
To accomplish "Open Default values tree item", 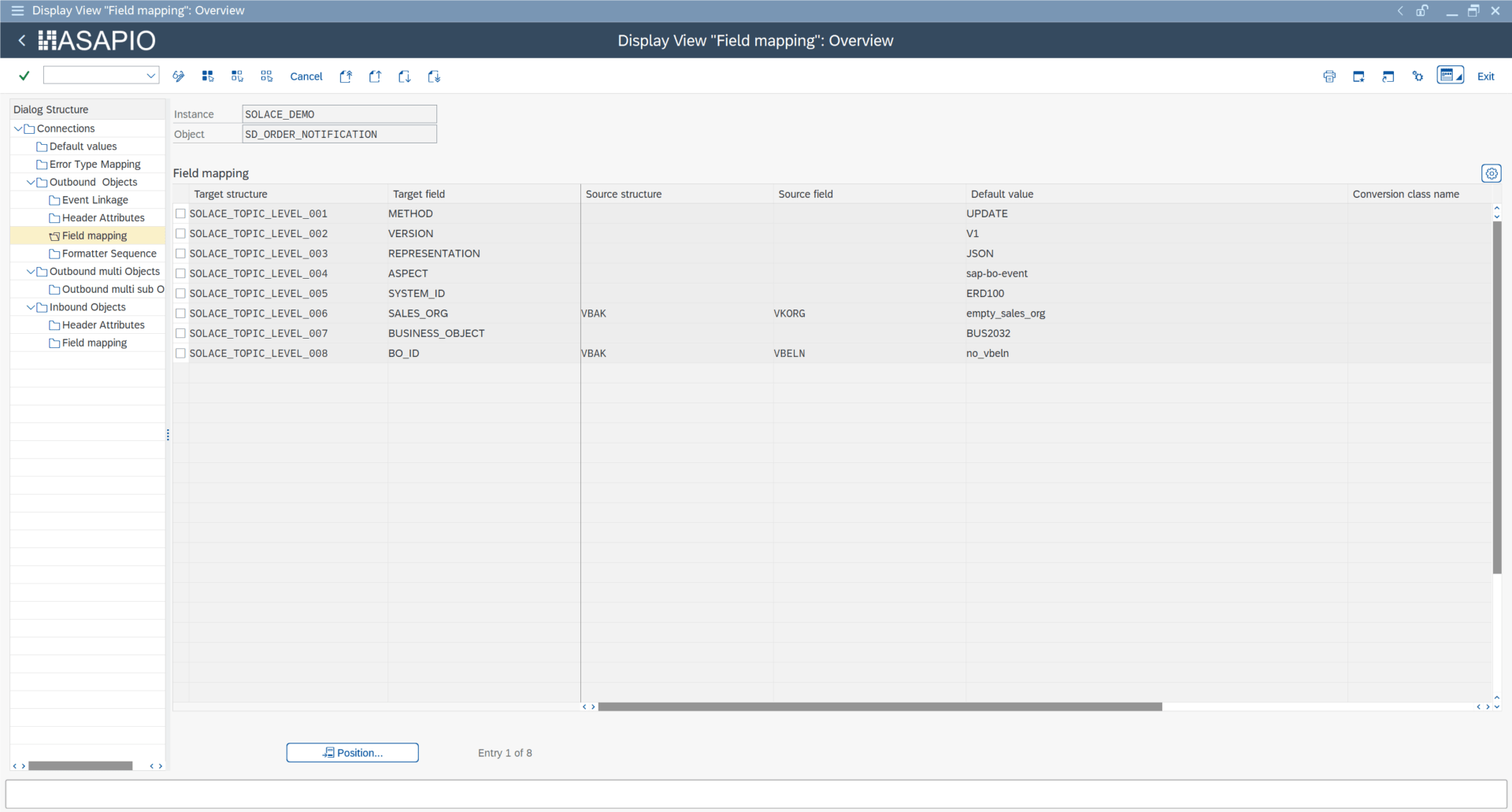I will coord(83,146).
